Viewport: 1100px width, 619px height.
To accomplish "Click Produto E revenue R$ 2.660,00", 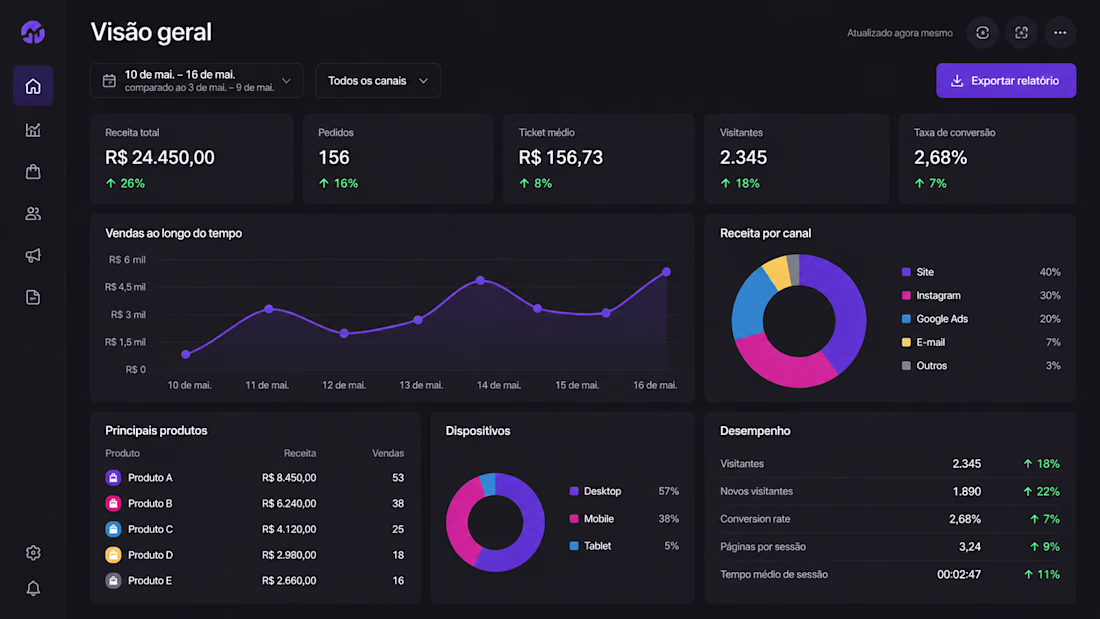I will tap(289, 580).
